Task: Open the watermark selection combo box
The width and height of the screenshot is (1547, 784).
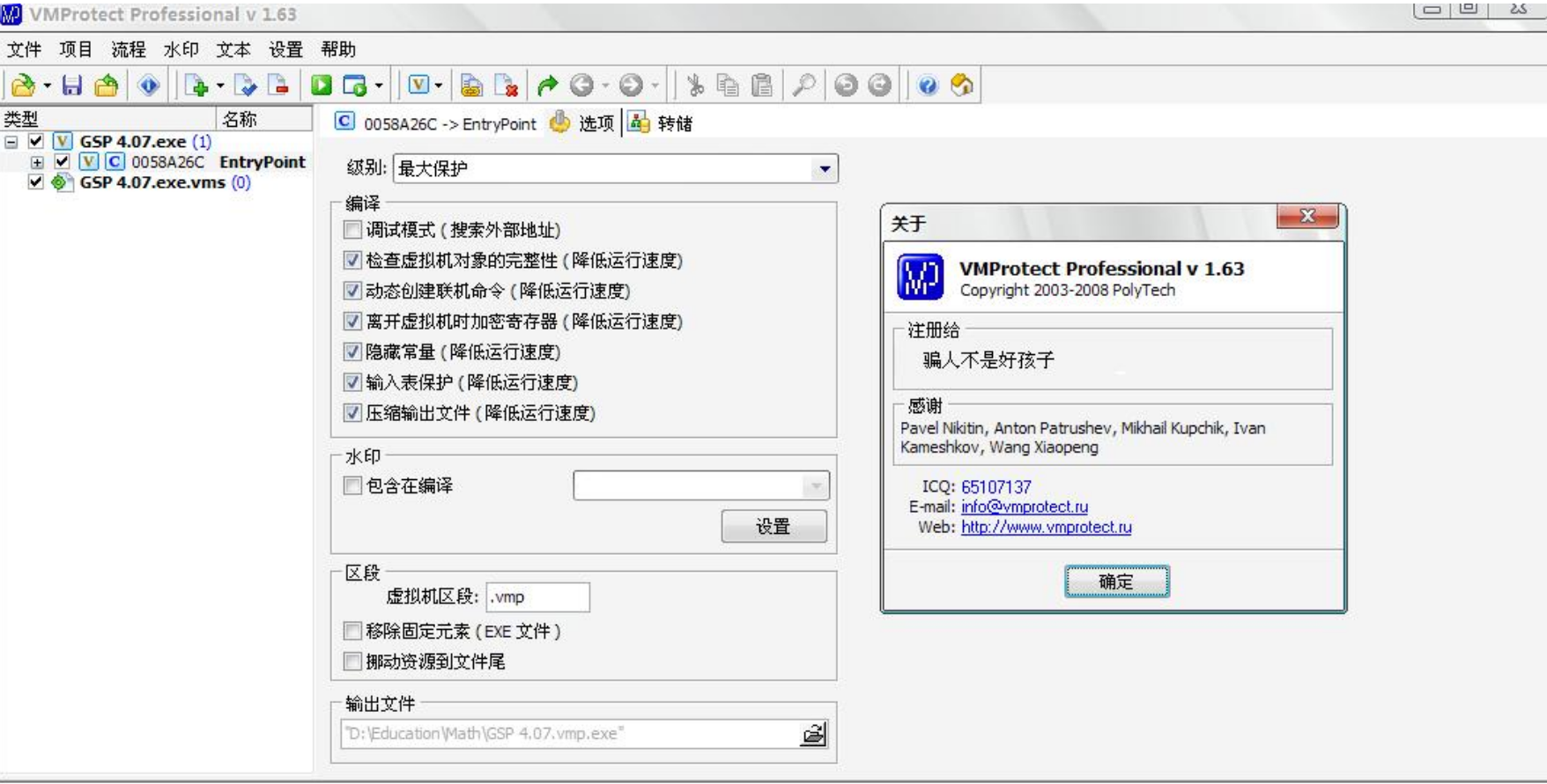Action: [701, 485]
